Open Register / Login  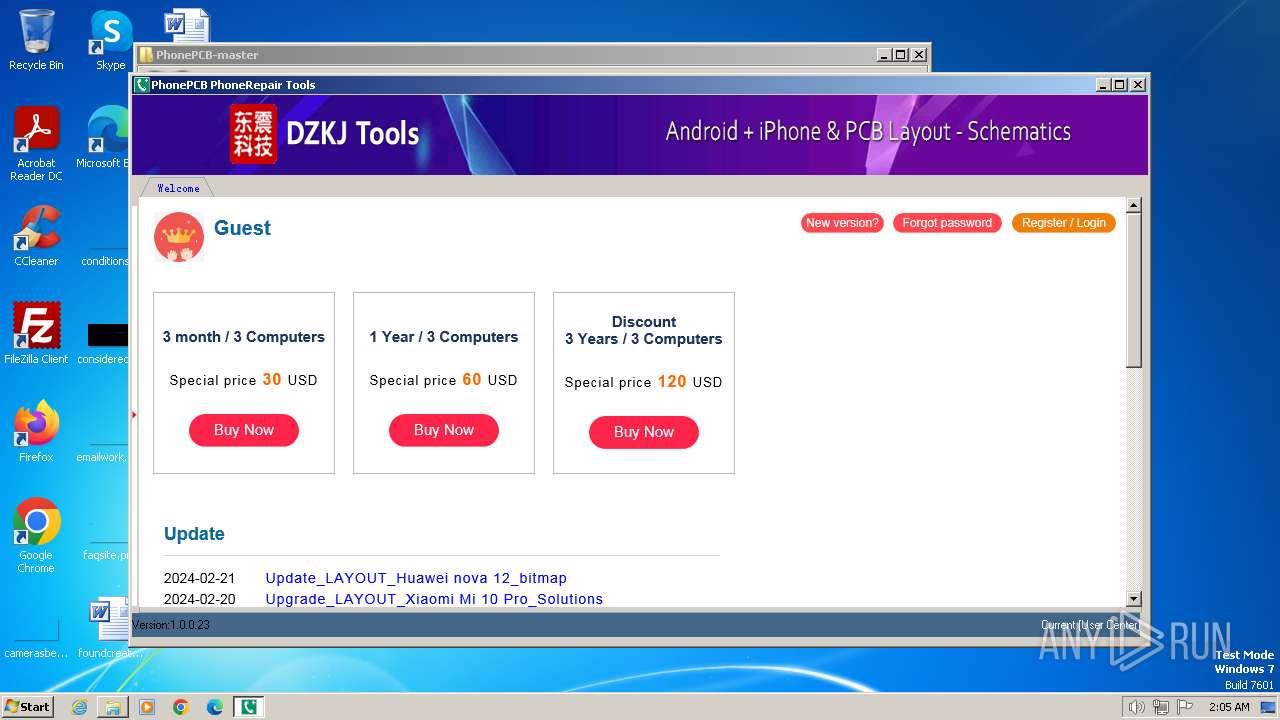click(1063, 223)
